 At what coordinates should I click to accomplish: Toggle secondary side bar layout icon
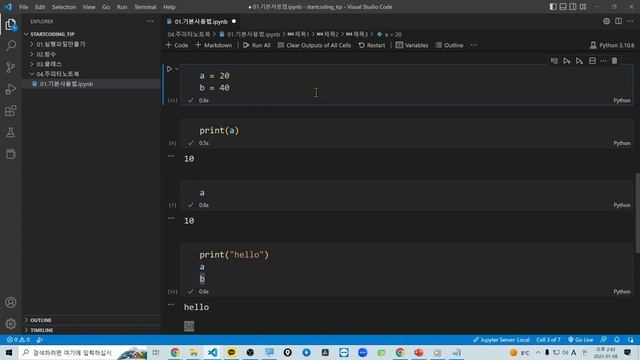tap(573, 7)
